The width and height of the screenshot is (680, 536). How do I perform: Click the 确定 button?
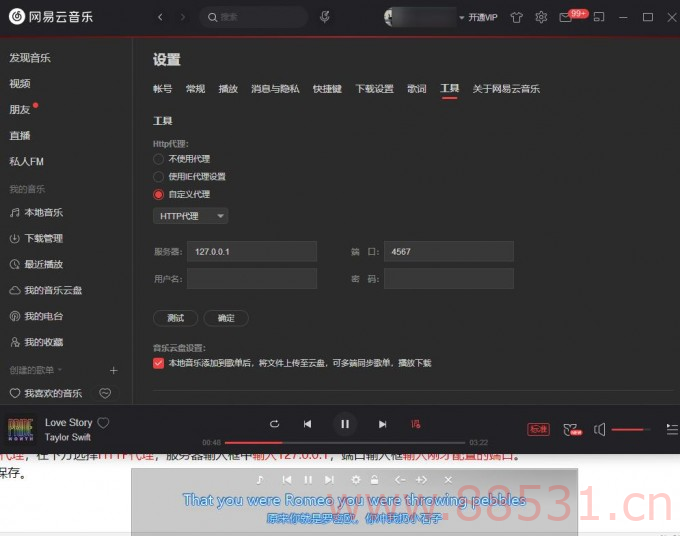pyautogui.click(x=226, y=318)
